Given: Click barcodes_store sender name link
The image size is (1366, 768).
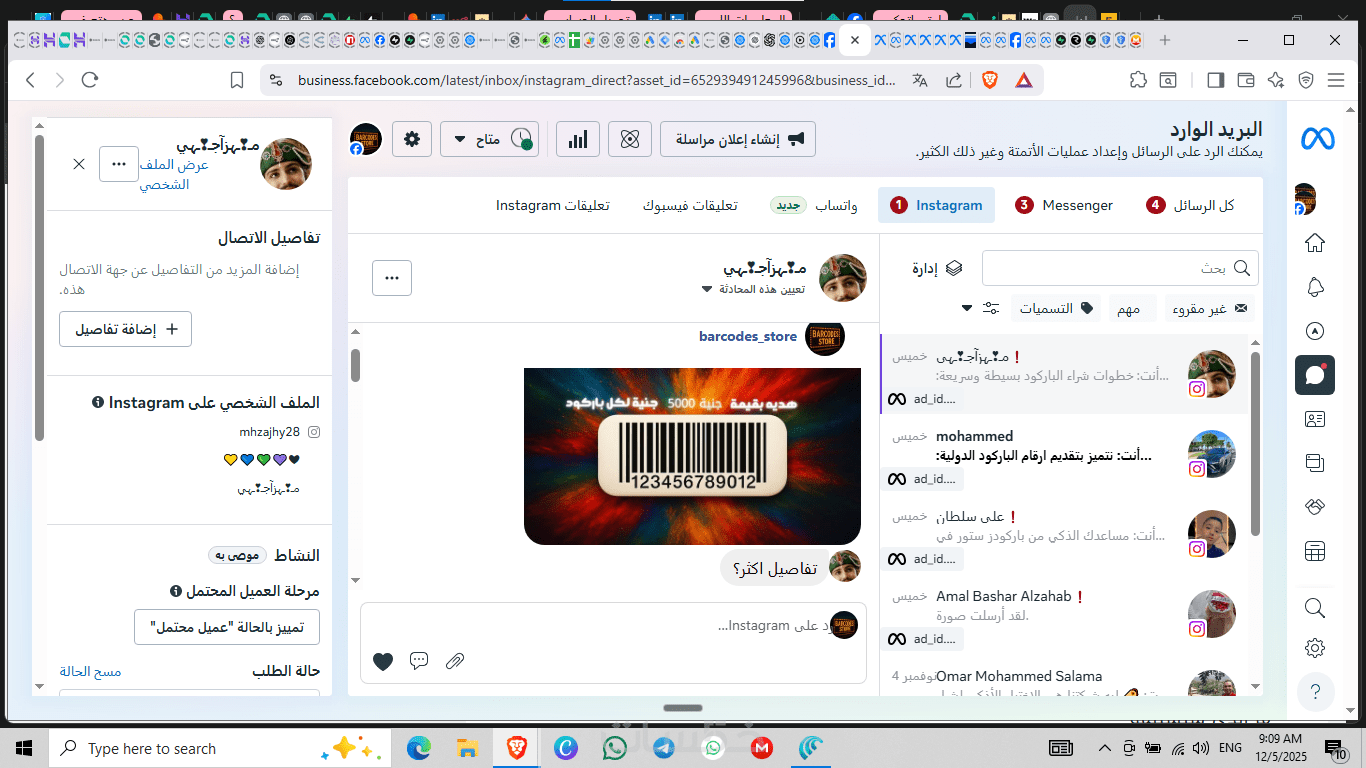Looking at the screenshot, I should (x=748, y=336).
